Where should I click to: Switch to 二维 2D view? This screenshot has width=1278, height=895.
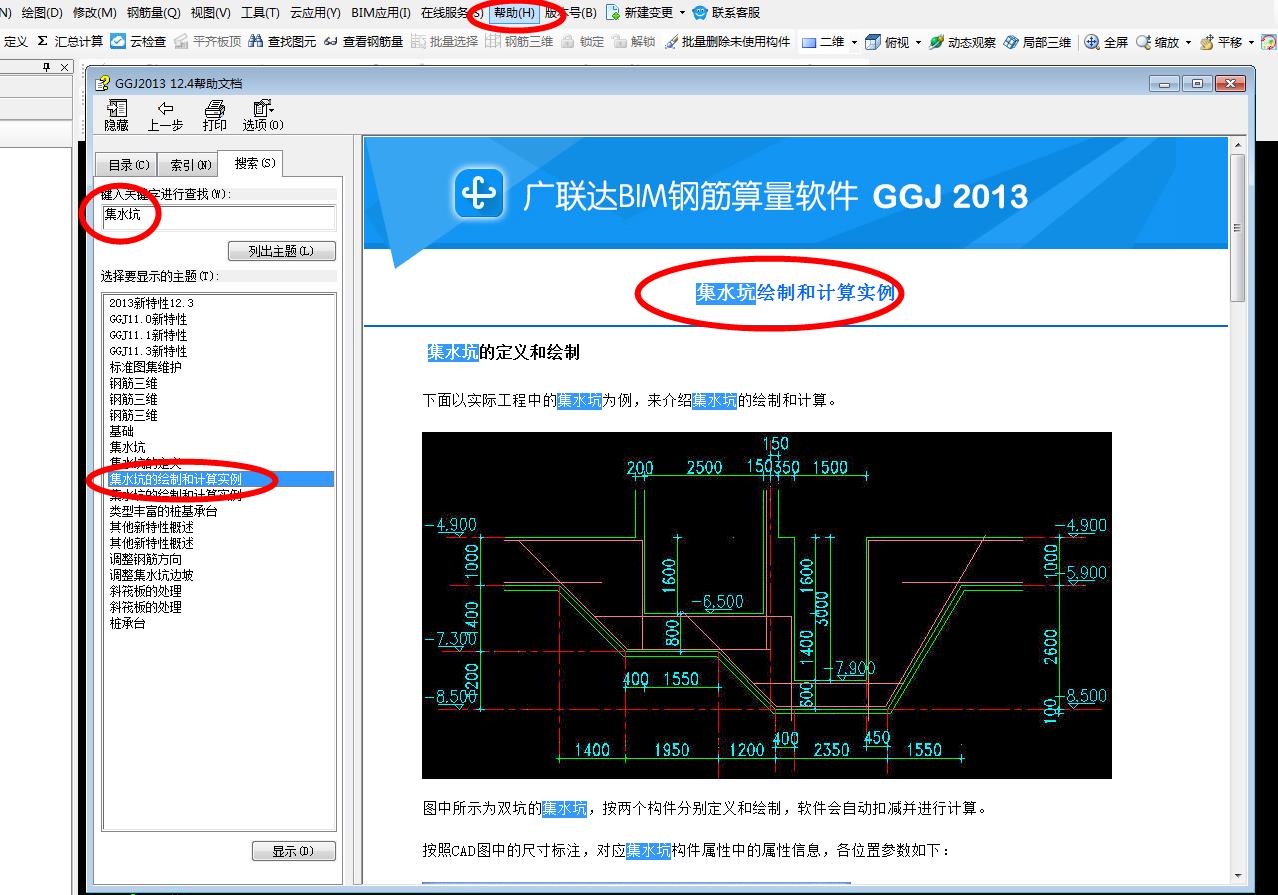coord(823,42)
